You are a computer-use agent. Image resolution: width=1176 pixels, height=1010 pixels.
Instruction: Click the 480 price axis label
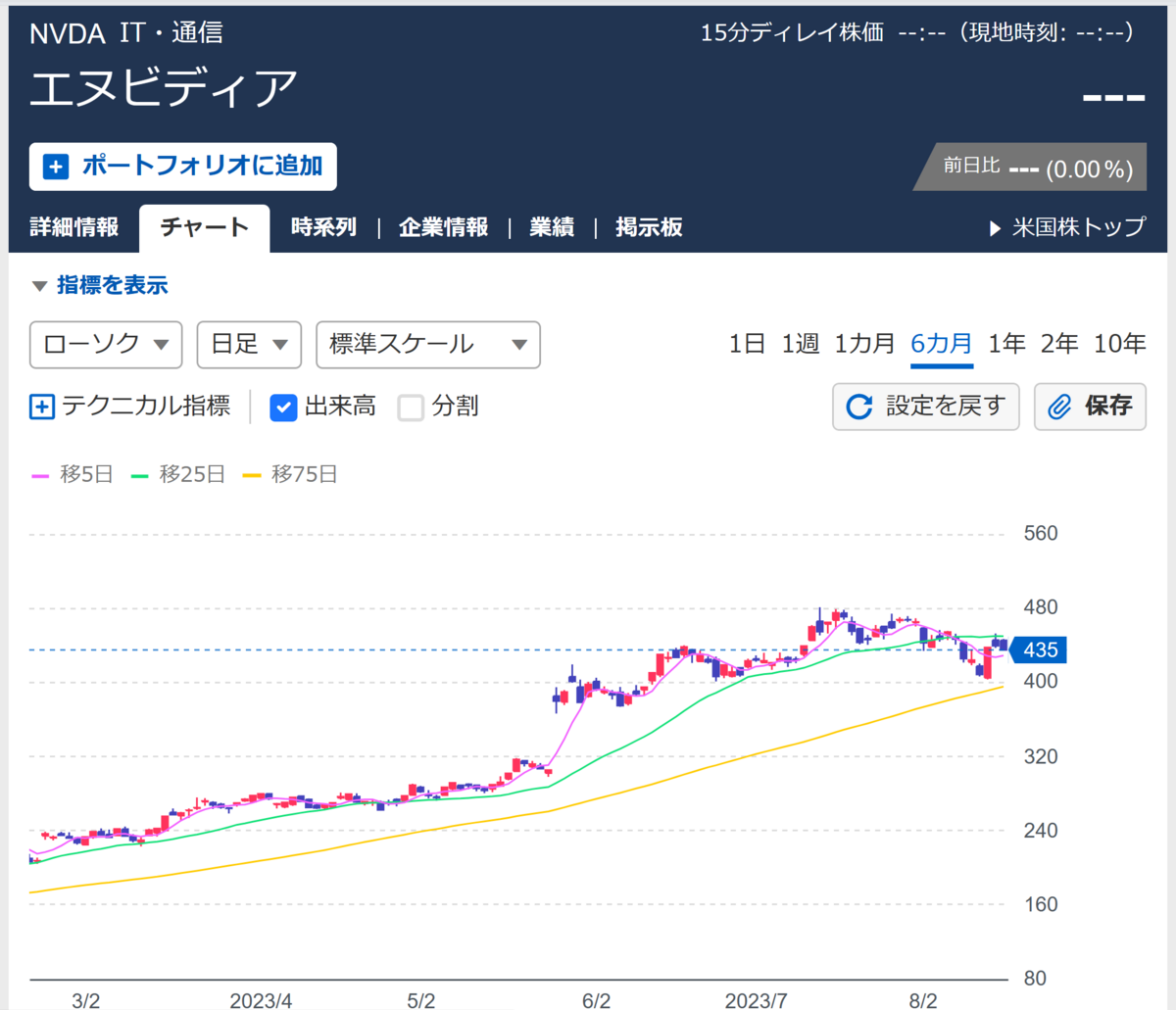coord(1041,607)
